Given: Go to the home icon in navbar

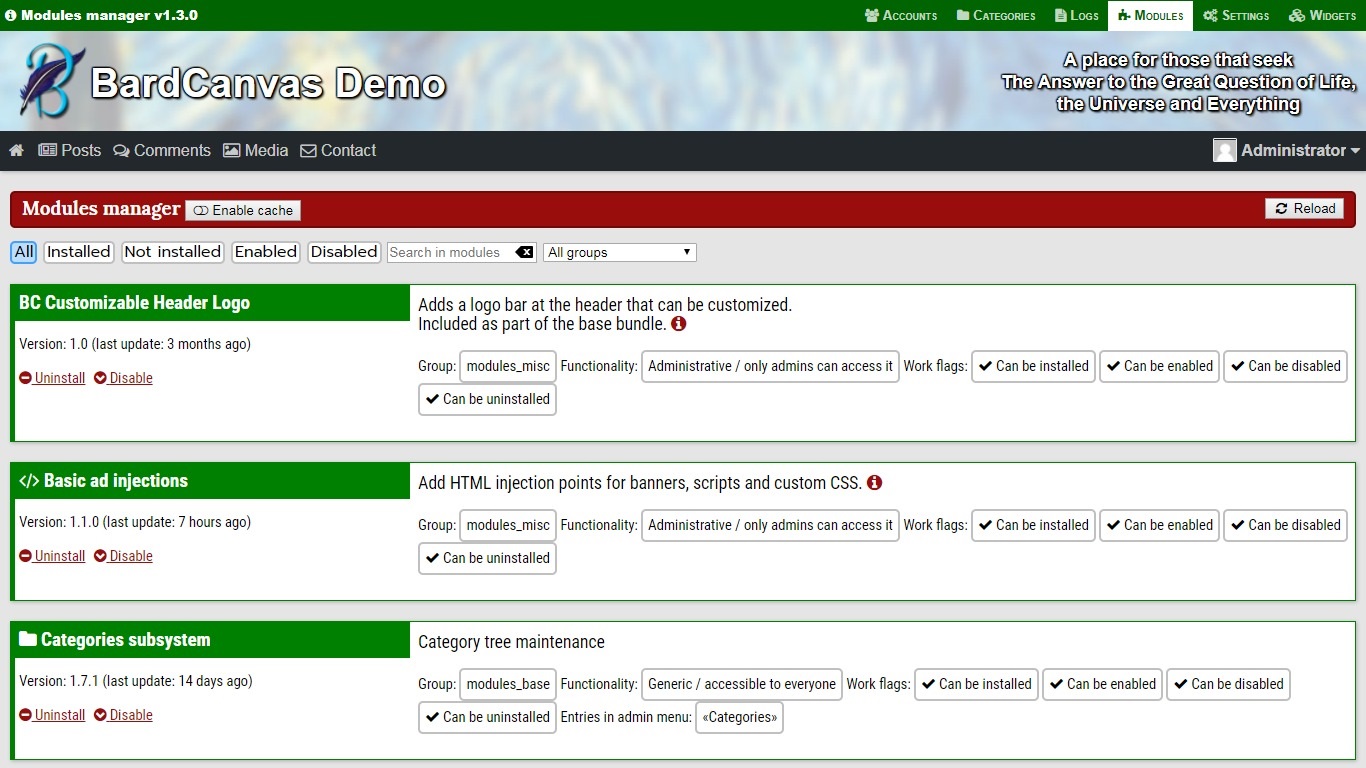Looking at the screenshot, I should [16, 151].
